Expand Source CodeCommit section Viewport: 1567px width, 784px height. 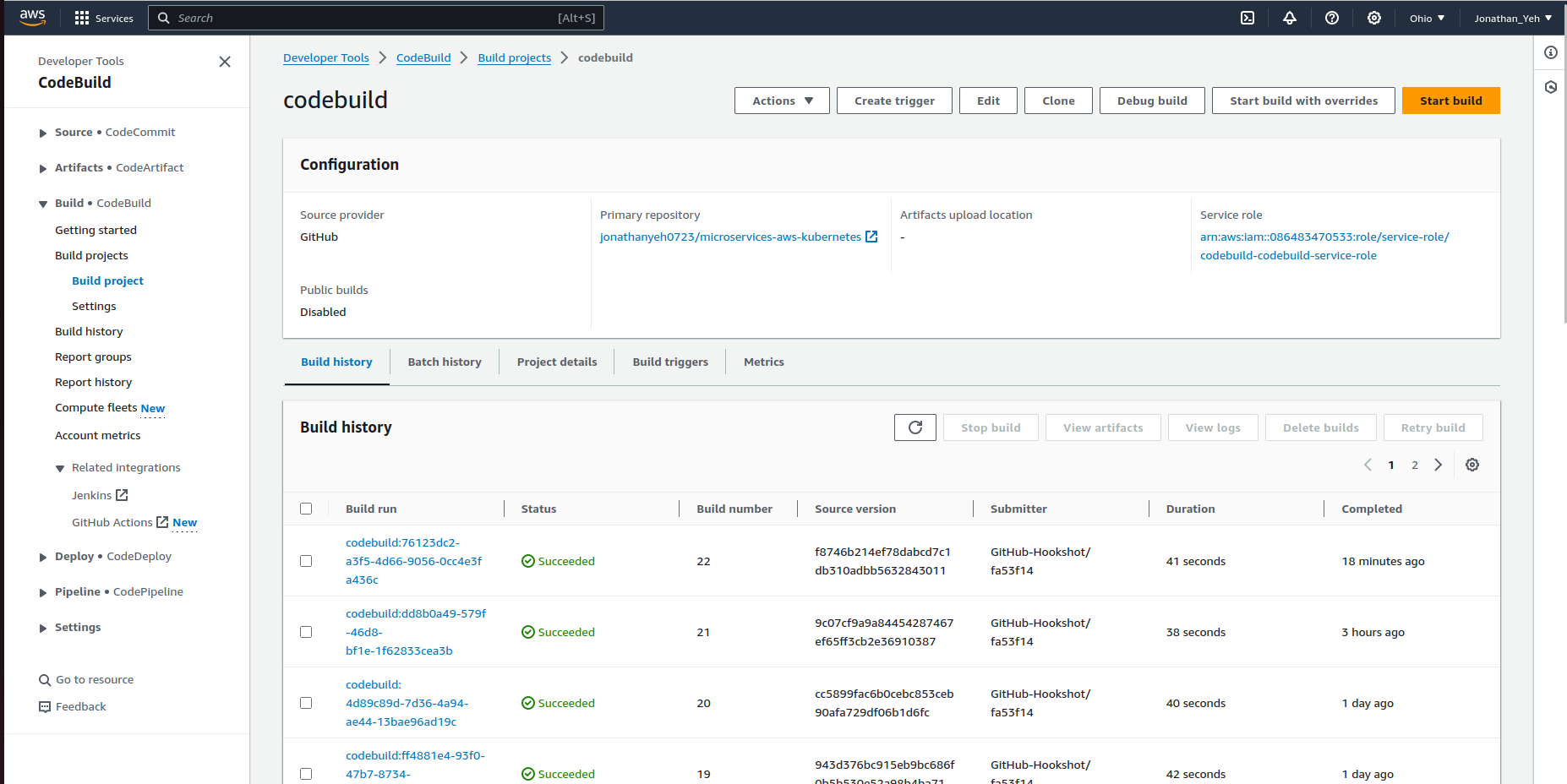(x=43, y=133)
